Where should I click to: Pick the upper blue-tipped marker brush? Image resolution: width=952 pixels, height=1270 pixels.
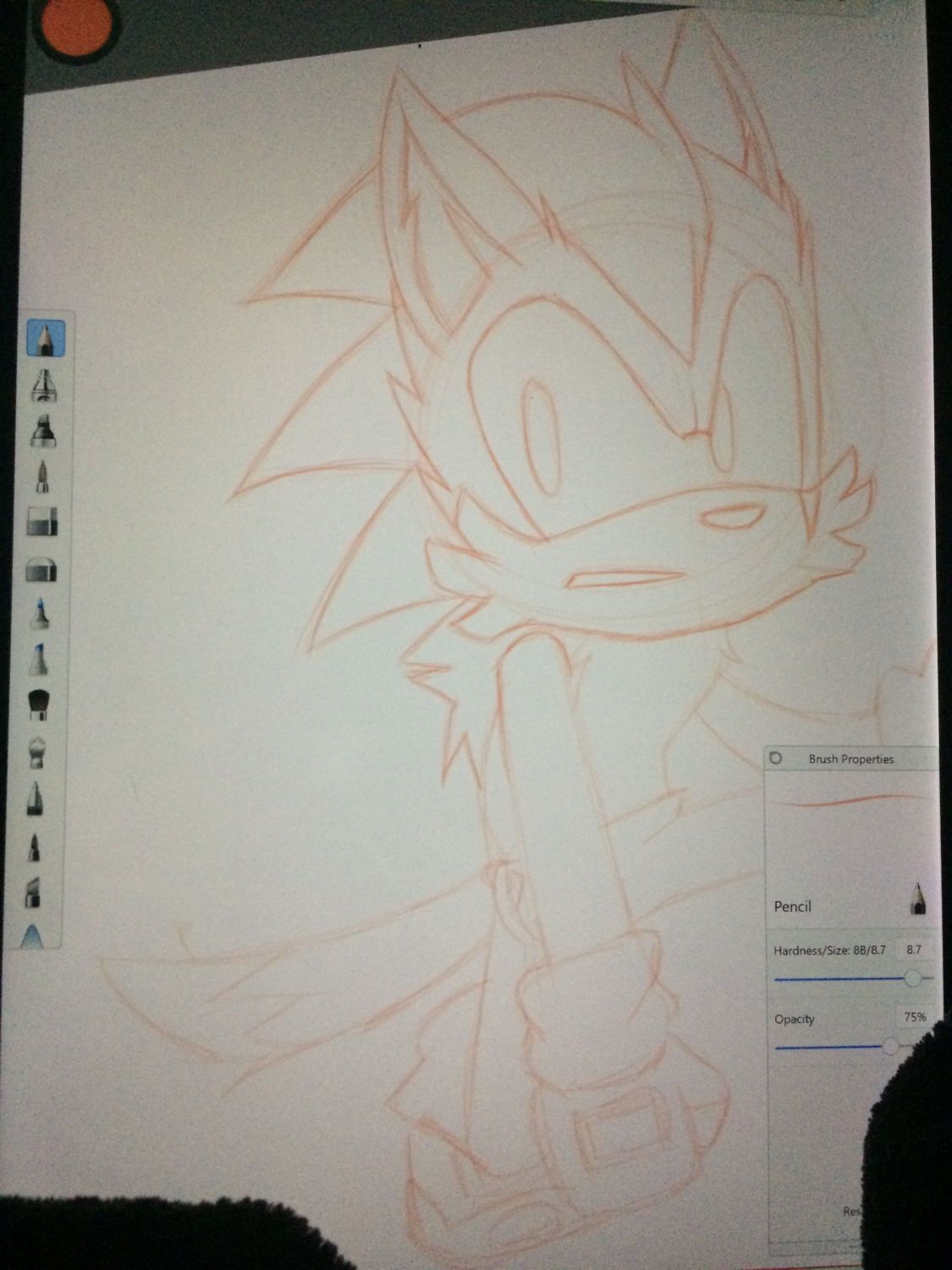click(40, 613)
